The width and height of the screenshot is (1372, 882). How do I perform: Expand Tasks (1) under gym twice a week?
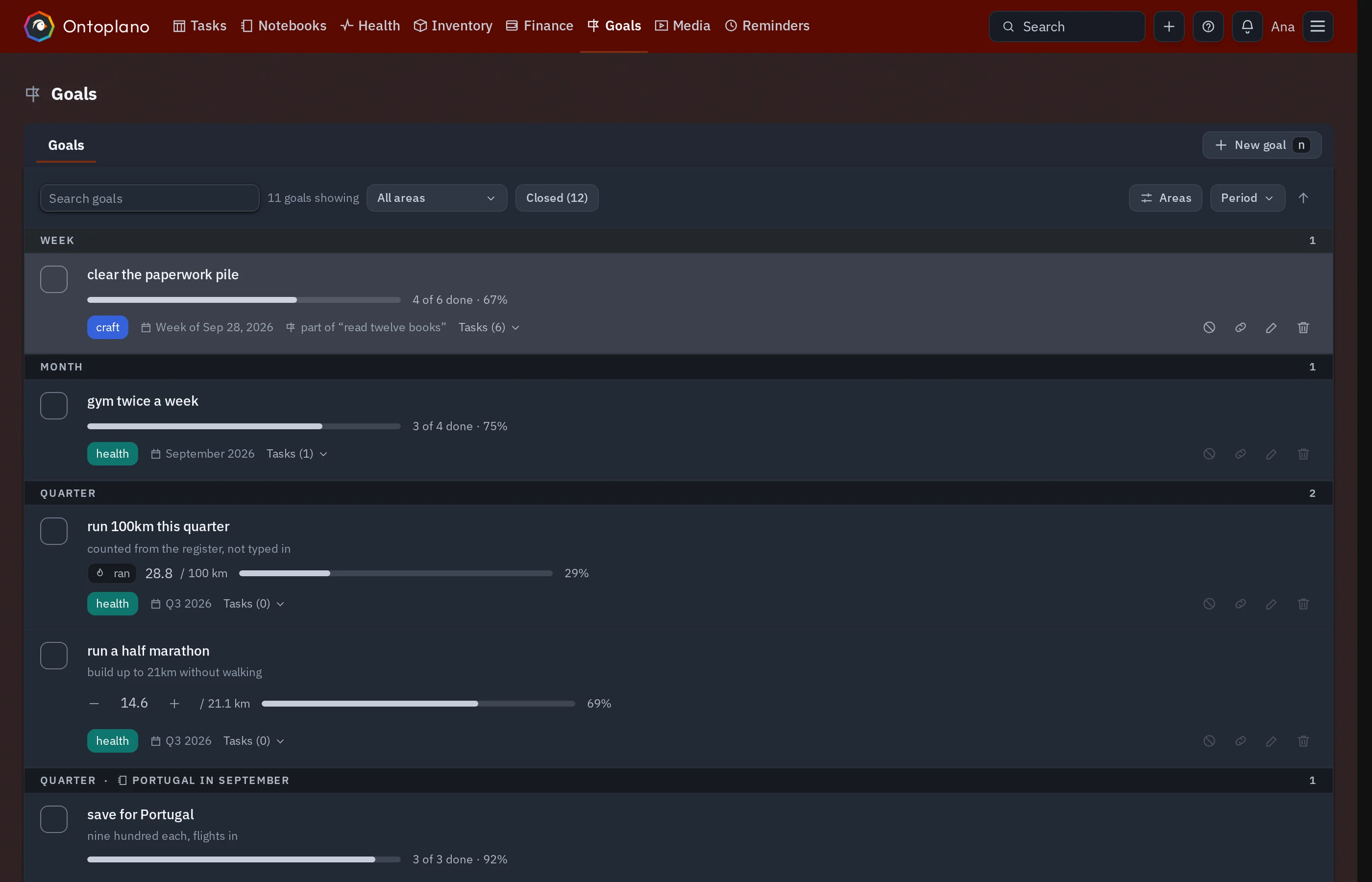point(296,454)
